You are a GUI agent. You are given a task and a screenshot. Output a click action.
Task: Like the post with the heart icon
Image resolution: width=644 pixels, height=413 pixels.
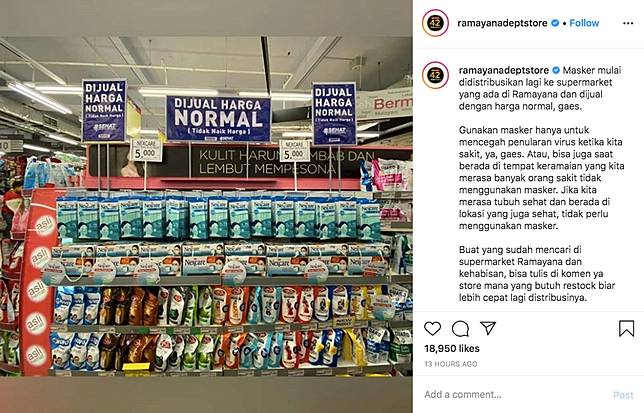432,328
